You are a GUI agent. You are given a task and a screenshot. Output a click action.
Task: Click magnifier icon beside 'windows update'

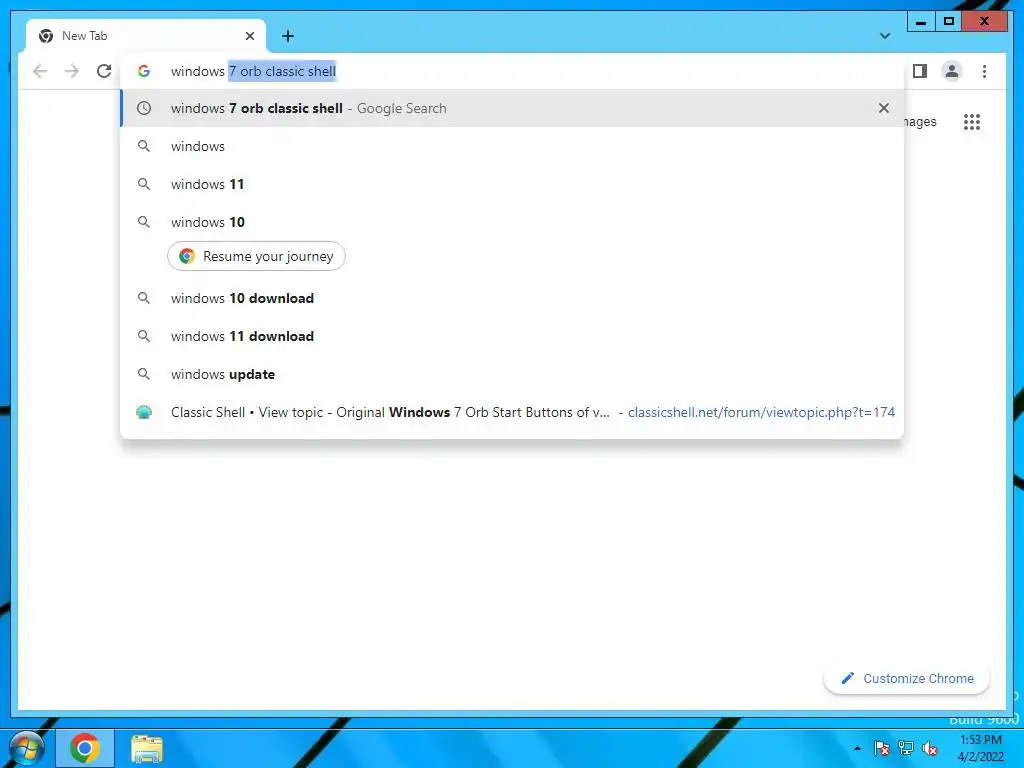144,374
